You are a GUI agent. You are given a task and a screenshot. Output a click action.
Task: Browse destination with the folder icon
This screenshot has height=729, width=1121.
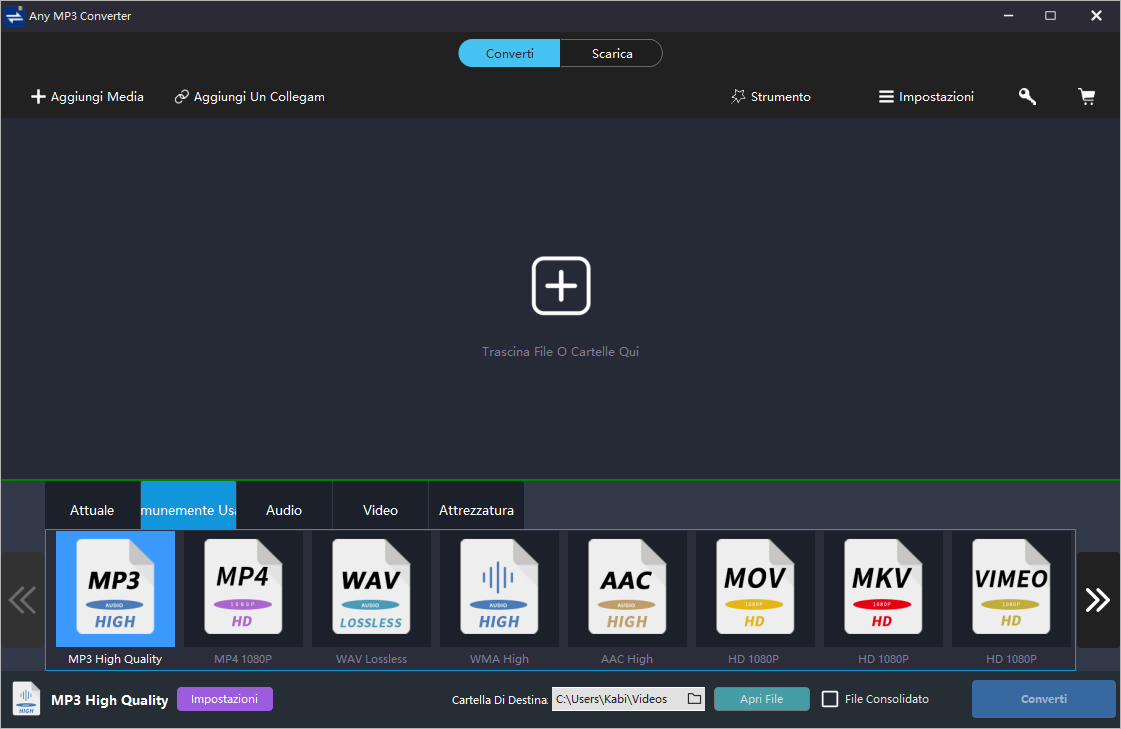click(694, 699)
